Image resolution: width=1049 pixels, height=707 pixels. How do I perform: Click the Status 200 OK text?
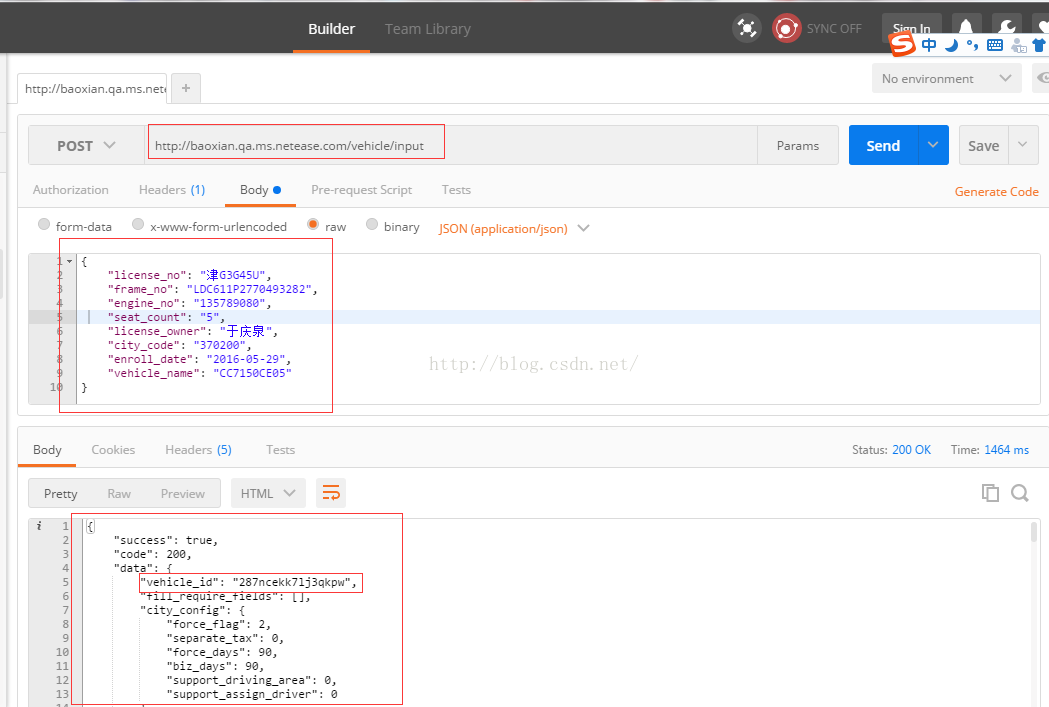tap(891, 449)
